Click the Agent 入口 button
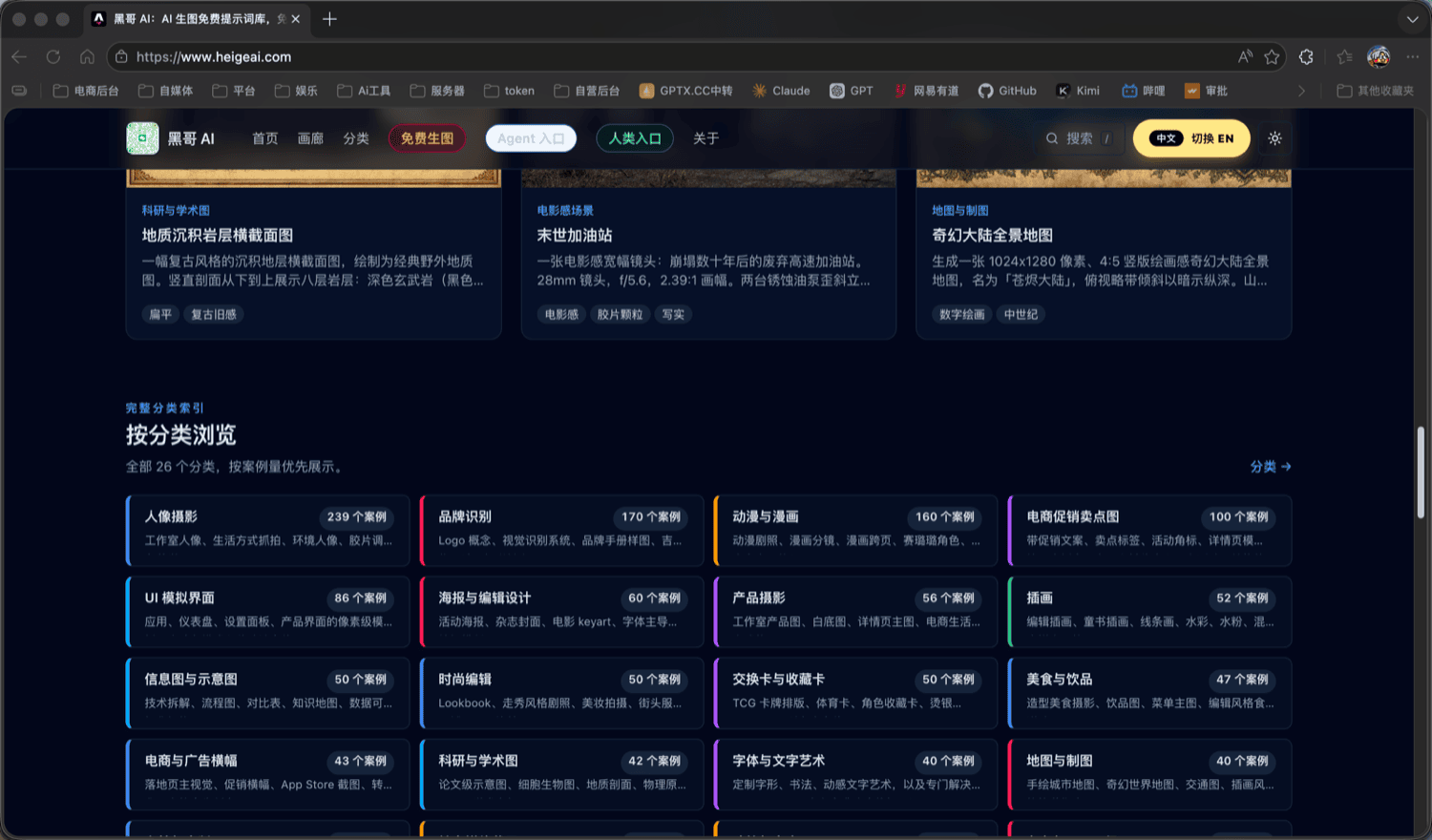The height and width of the screenshot is (840, 1432). coord(531,138)
